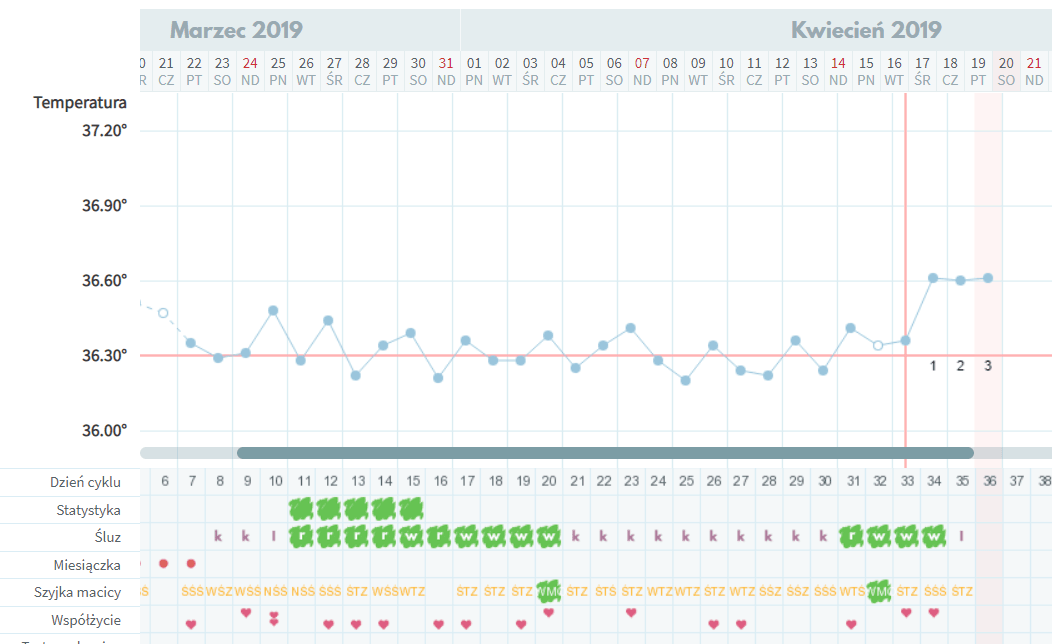The width and height of the screenshot is (1052, 644).
Task: Select the intercourse heart on cycle day 12
Action: [329, 625]
